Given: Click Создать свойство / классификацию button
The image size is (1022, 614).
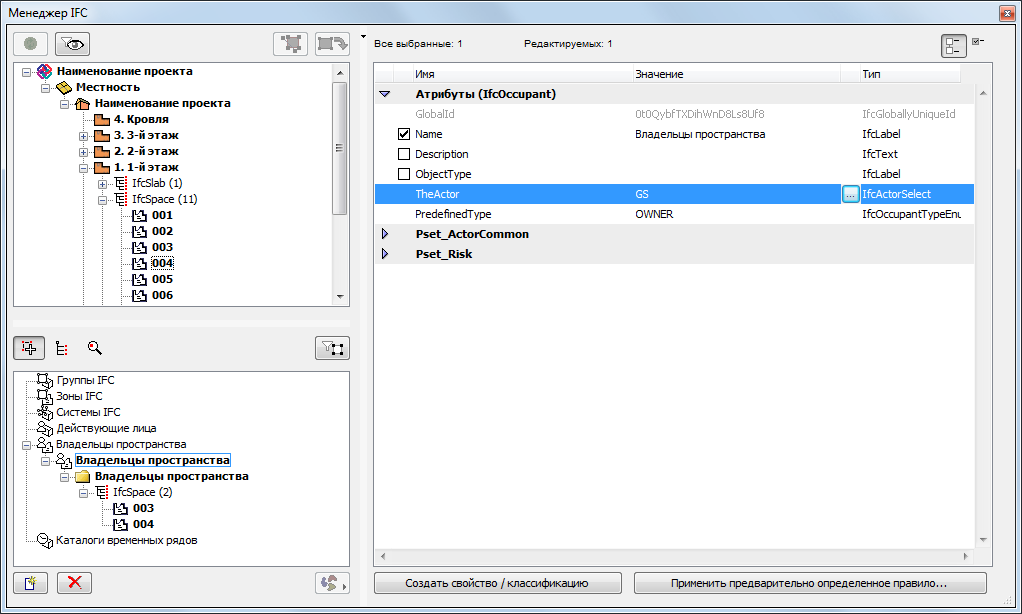Looking at the screenshot, I should click(497, 583).
